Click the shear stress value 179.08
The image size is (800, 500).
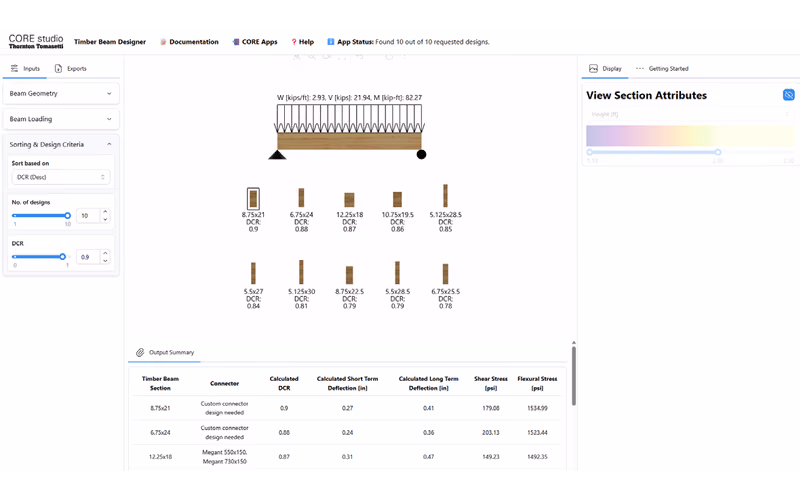click(x=491, y=408)
